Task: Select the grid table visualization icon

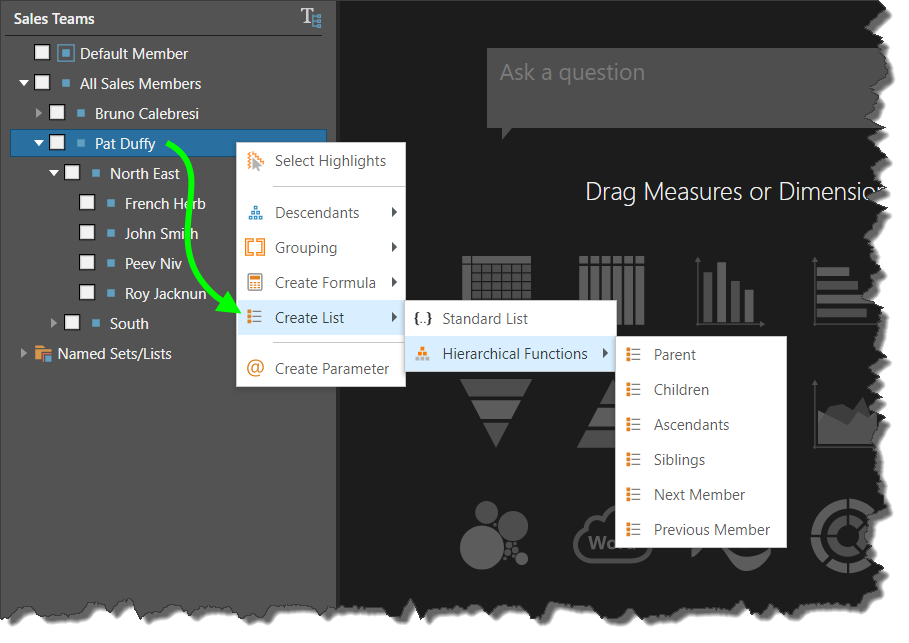Action: click(x=496, y=278)
